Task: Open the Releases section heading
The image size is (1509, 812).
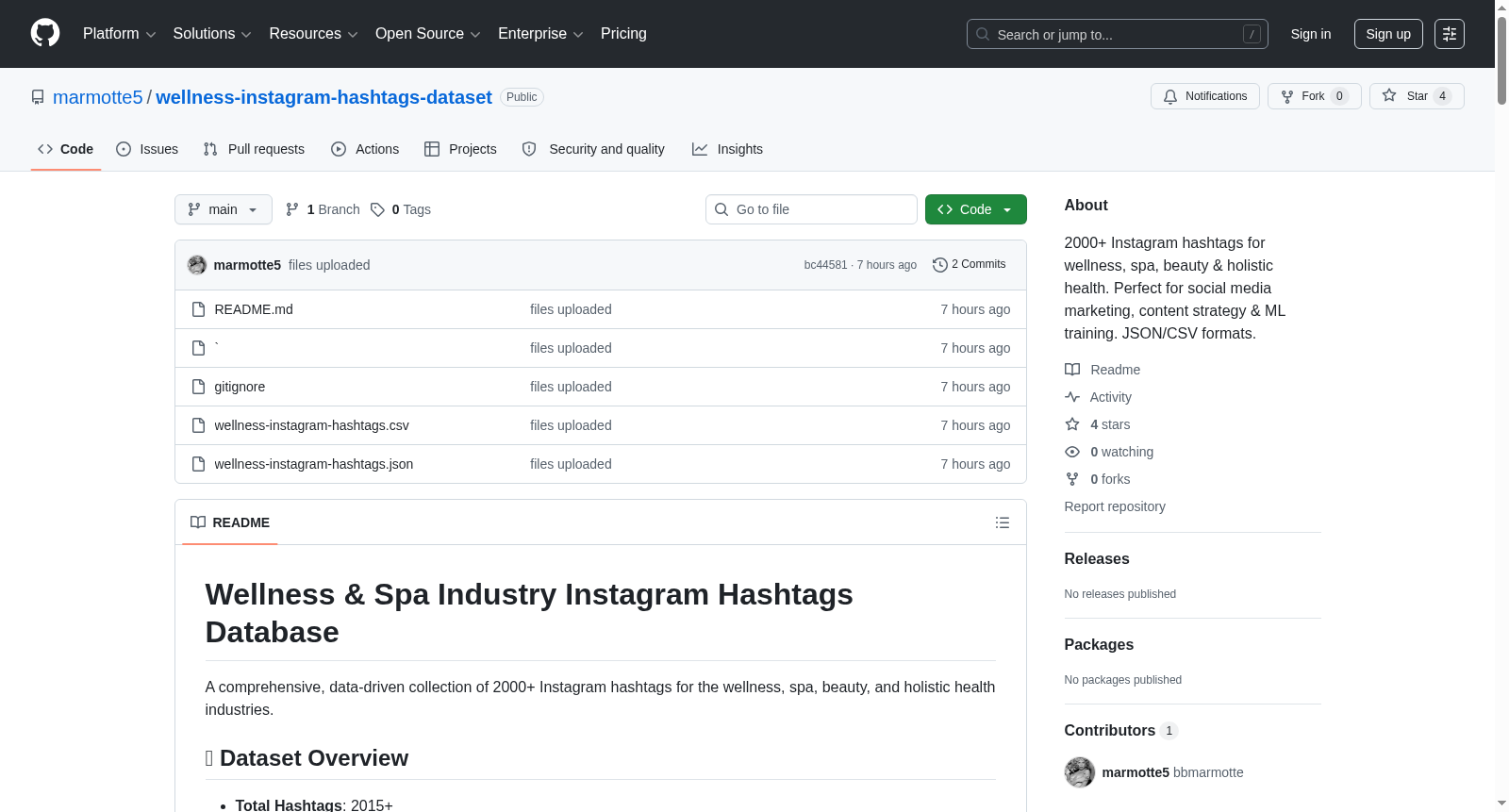Action: coord(1097,559)
